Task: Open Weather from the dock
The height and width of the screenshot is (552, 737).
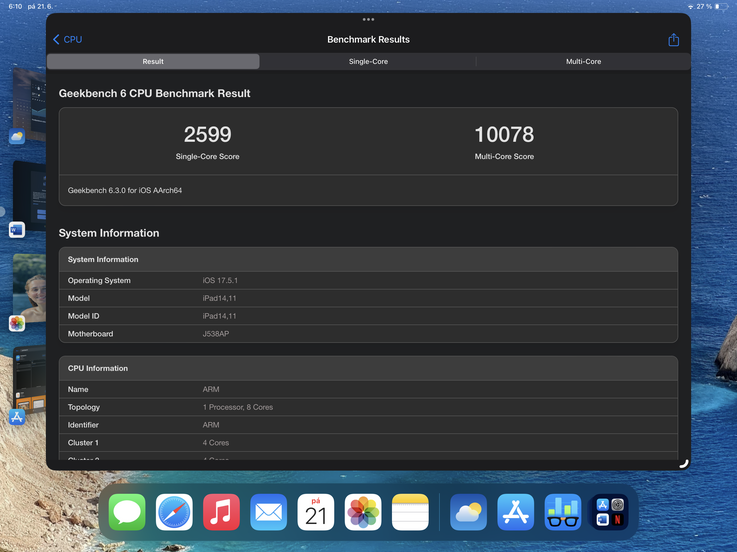Action: click(x=468, y=512)
